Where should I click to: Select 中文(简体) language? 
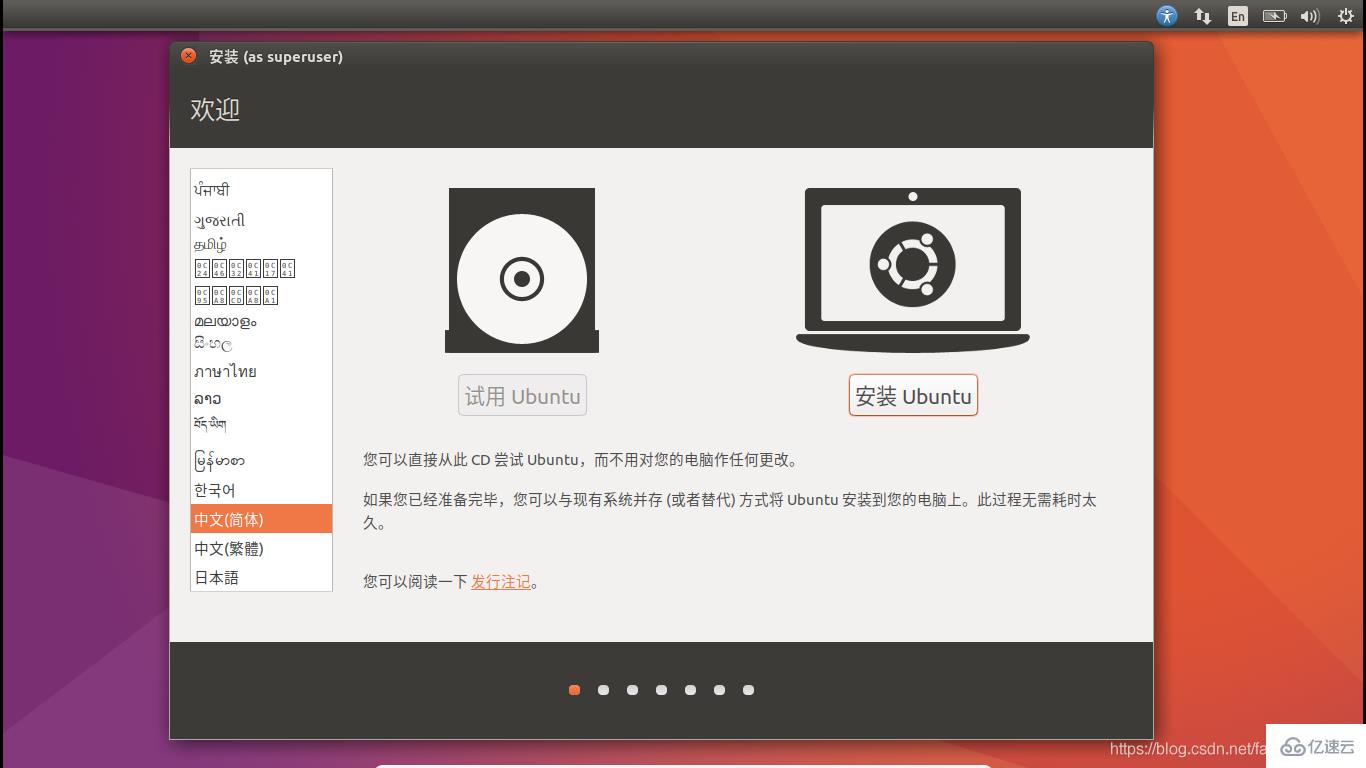pos(261,519)
